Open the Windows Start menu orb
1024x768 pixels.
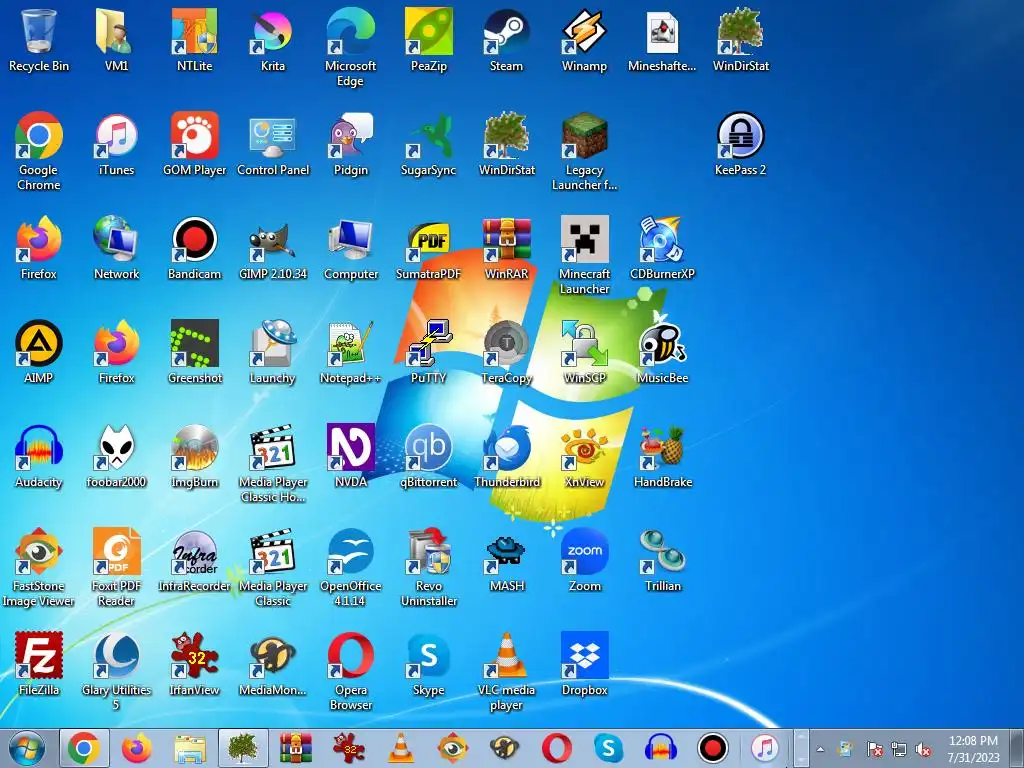click(27, 748)
